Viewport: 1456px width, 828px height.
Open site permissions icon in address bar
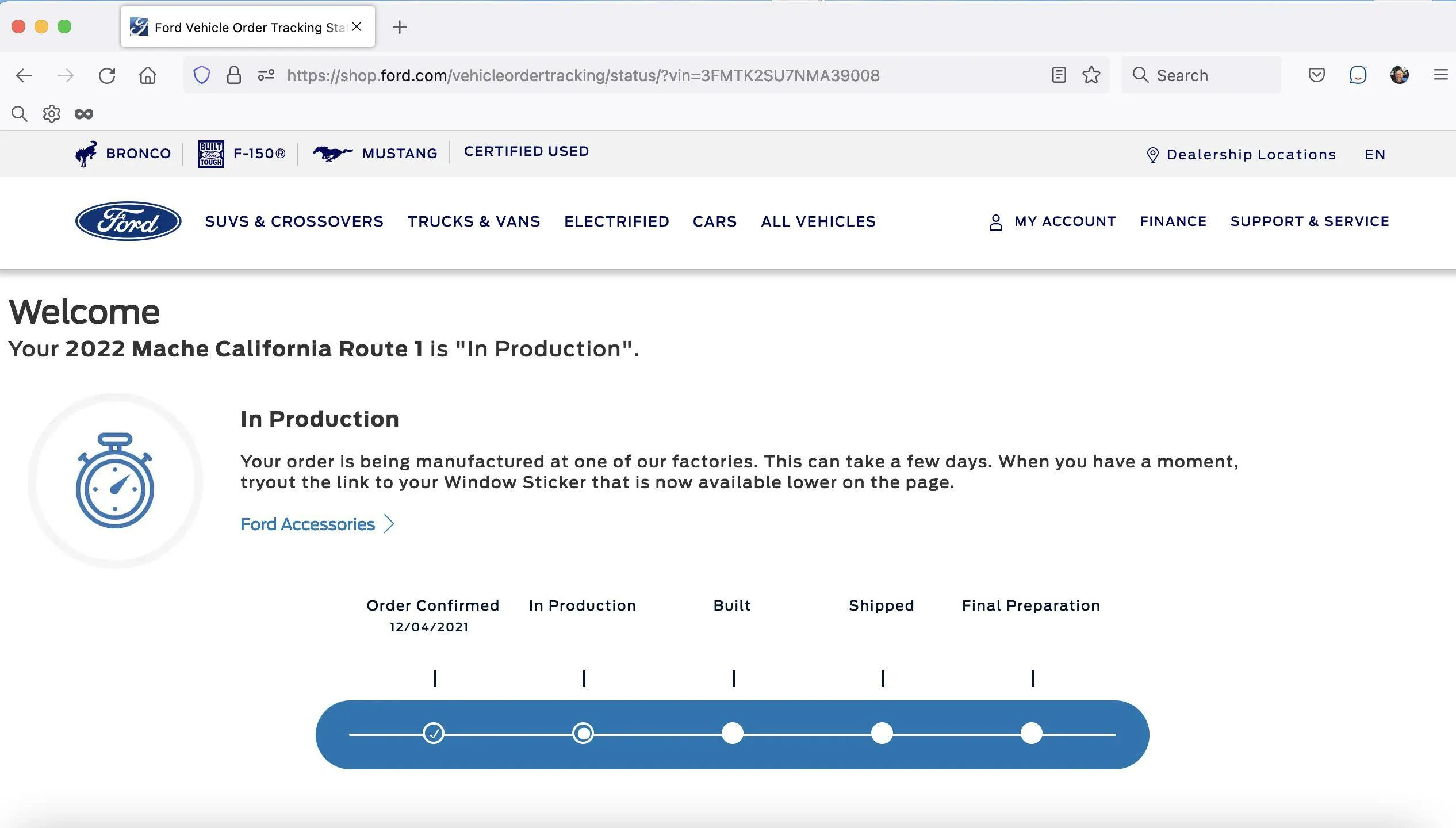(x=266, y=75)
